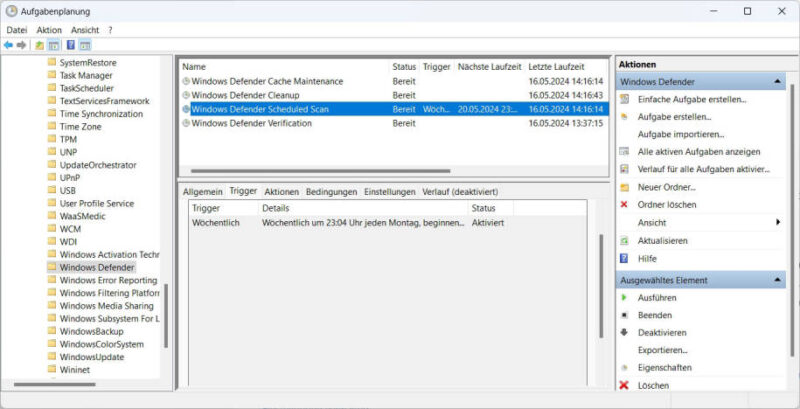Click the Forward arrow in toolbar
This screenshot has height=409, width=800.
tap(22, 45)
